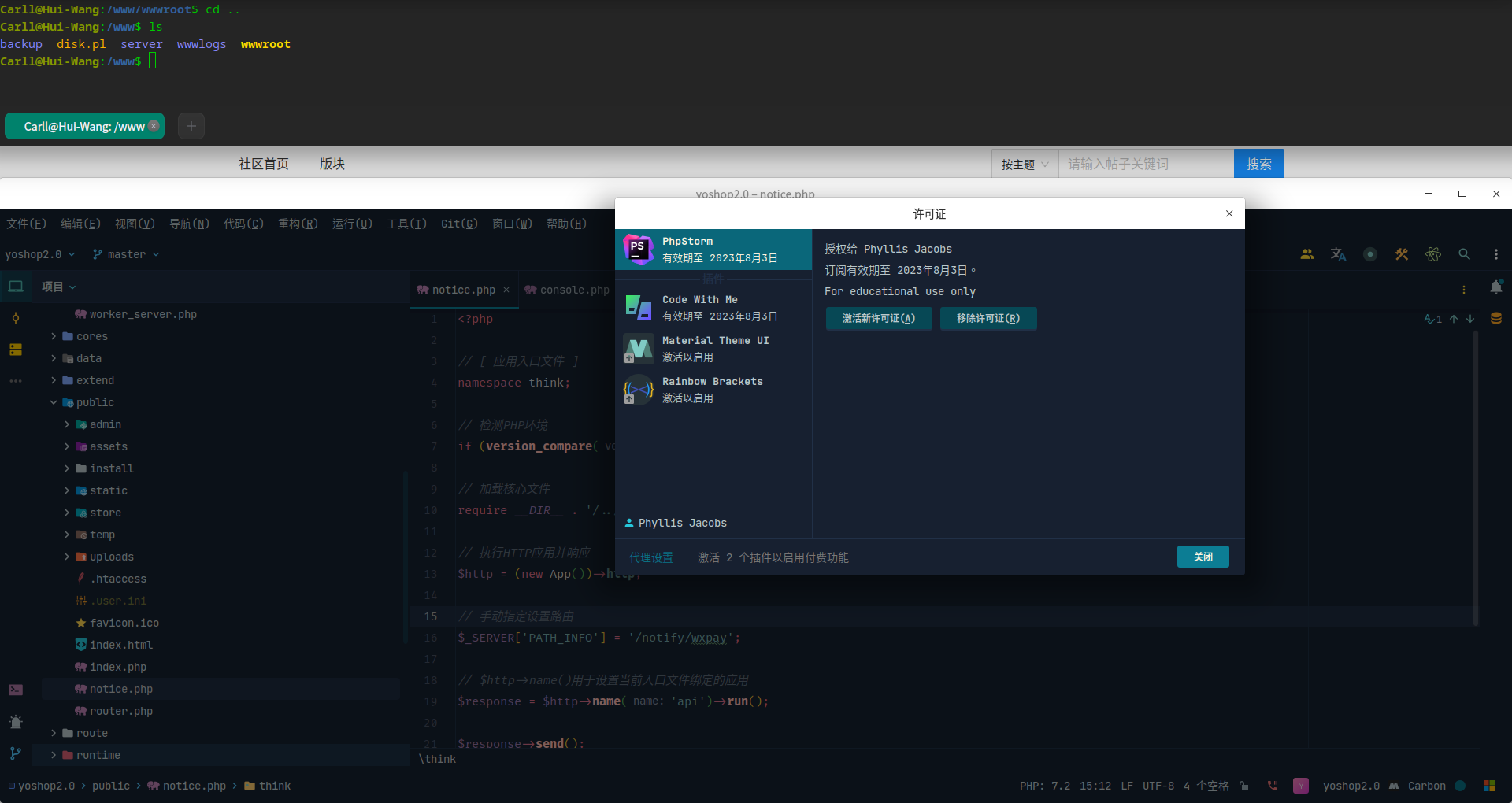
Task: Click the 激活新许可证 button
Action: pos(878,318)
